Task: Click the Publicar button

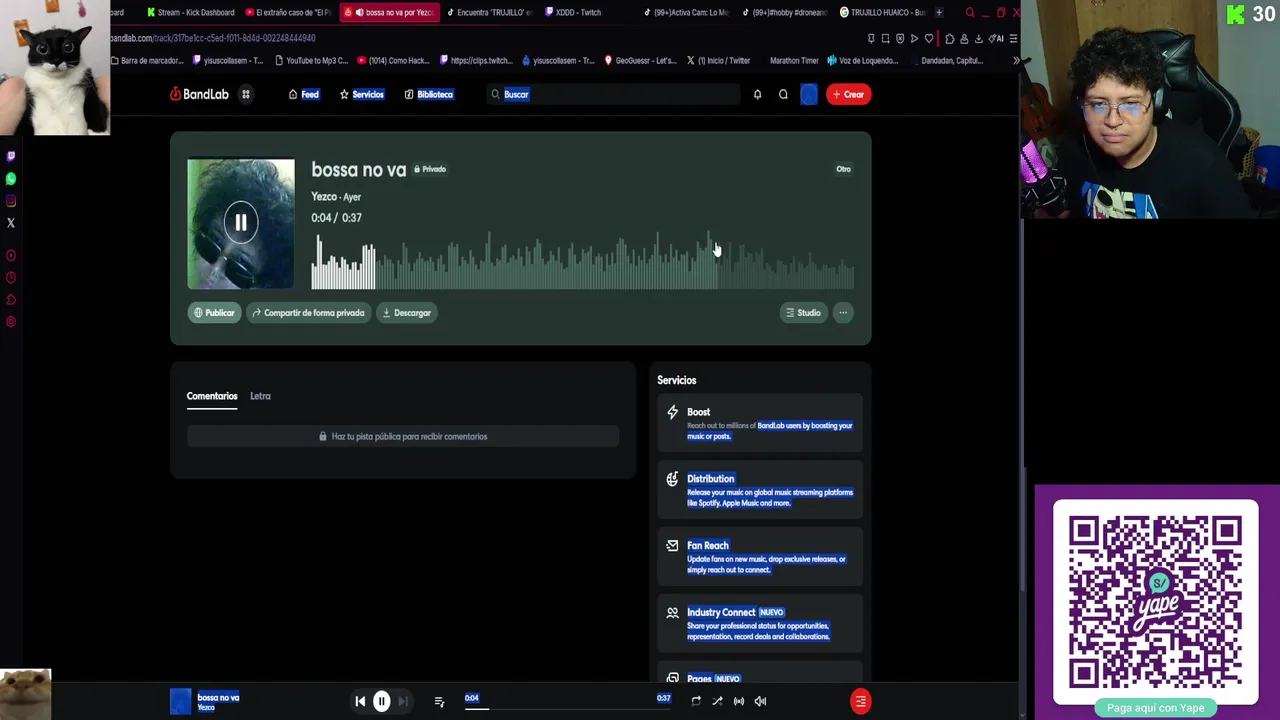Action: coord(214,313)
